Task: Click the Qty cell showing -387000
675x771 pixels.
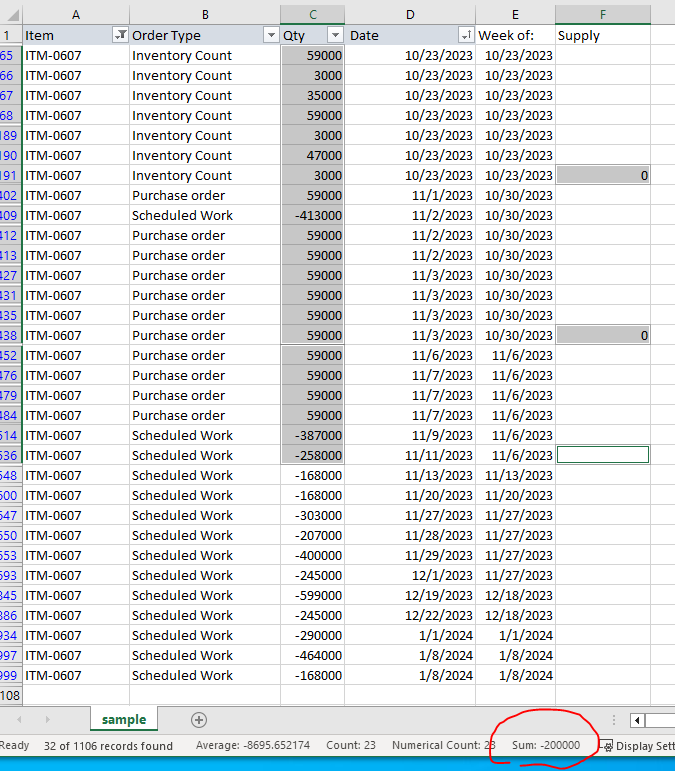Action: pyautogui.click(x=313, y=435)
